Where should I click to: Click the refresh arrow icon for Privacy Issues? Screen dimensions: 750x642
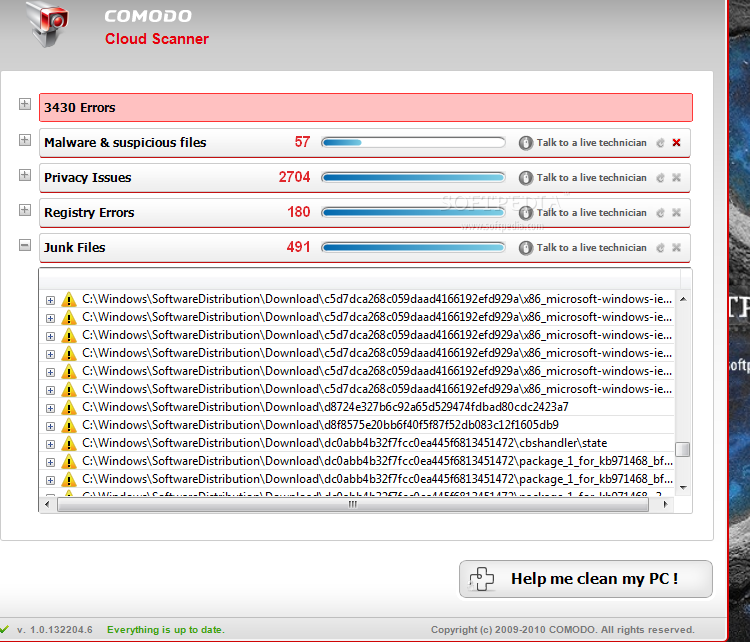pyautogui.click(x=661, y=177)
